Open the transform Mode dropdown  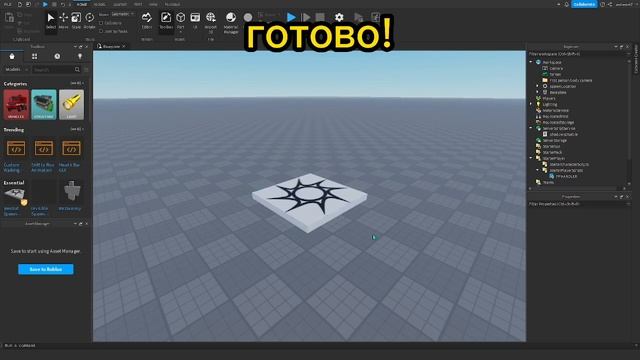click(122, 14)
